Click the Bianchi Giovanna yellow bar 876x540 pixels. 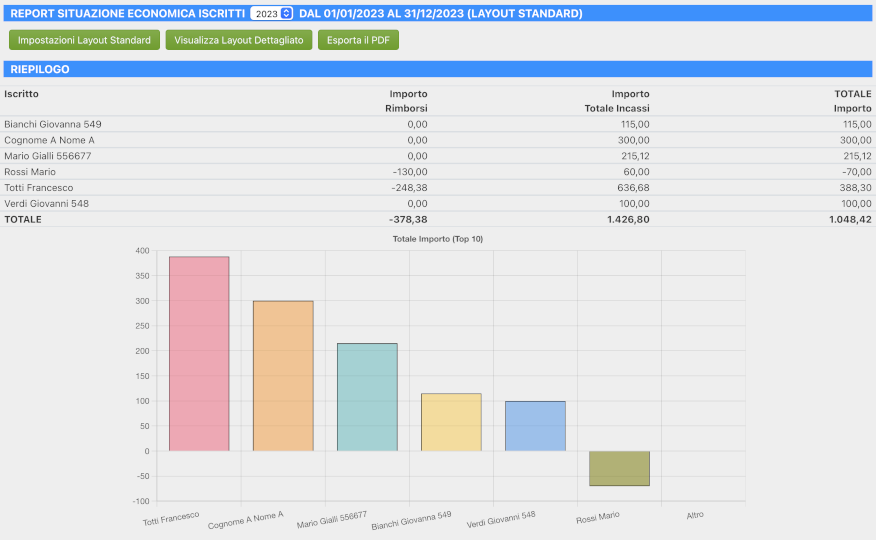click(x=451, y=422)
